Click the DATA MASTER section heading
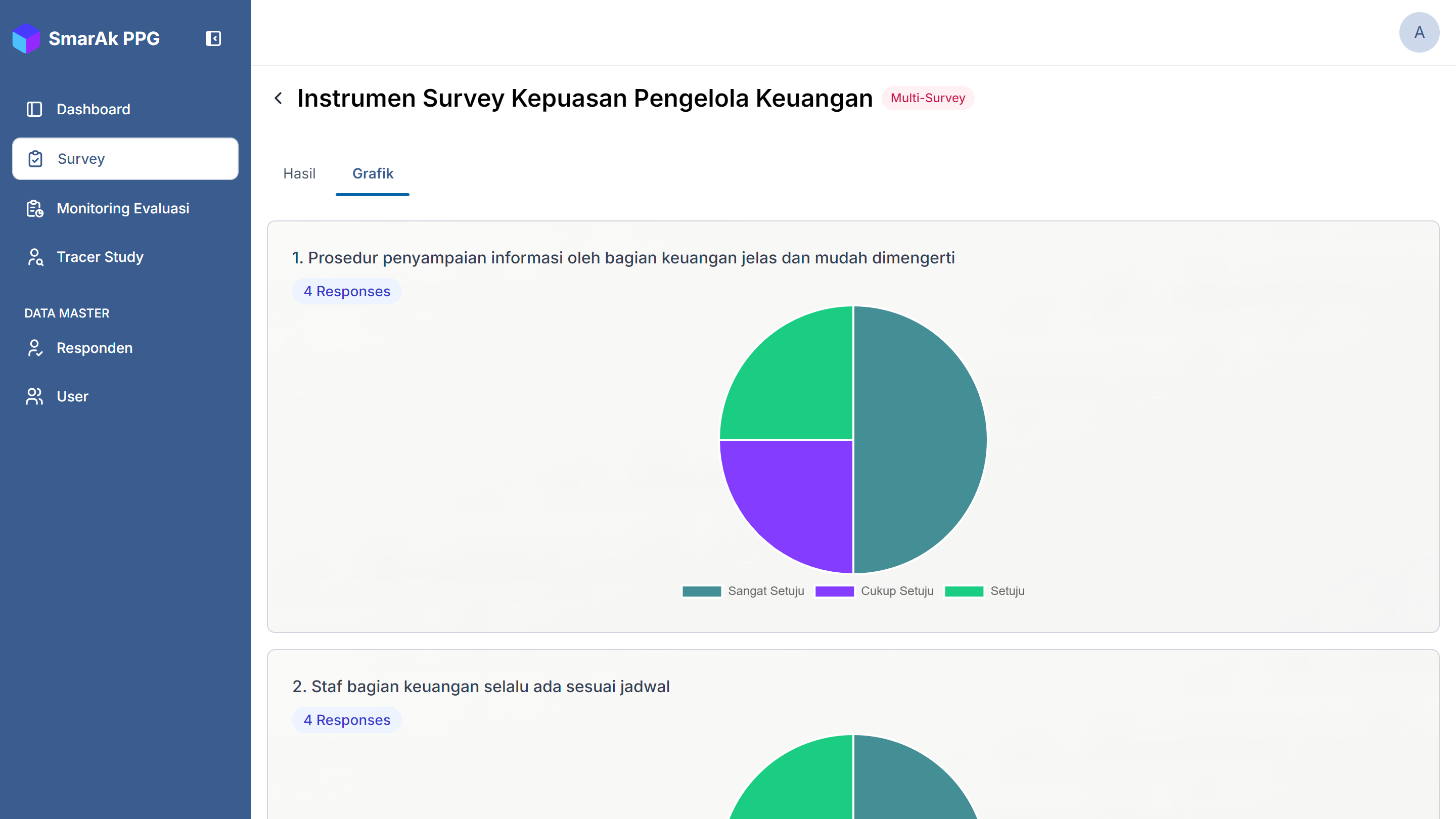The image size is (1456, 819). 67,313
